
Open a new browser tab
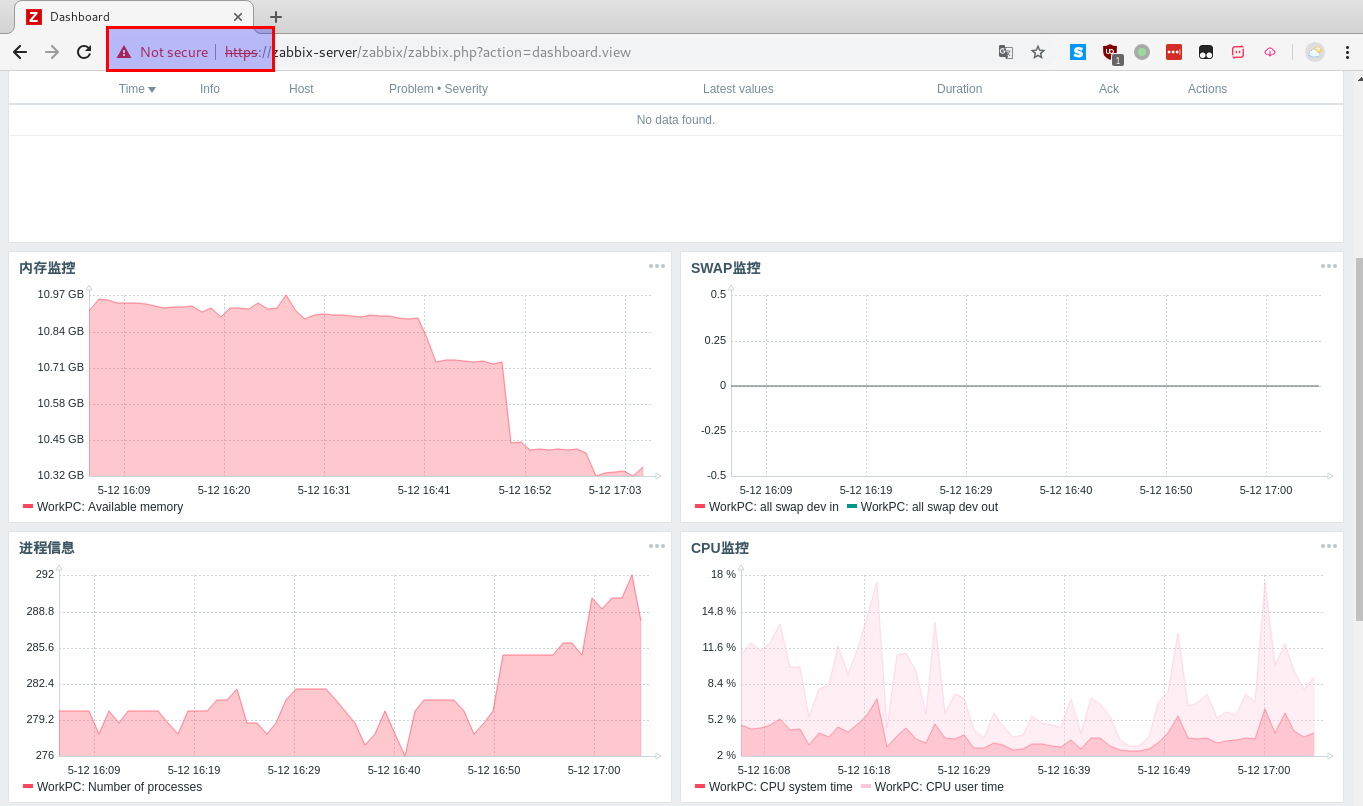tap(276, 17)
